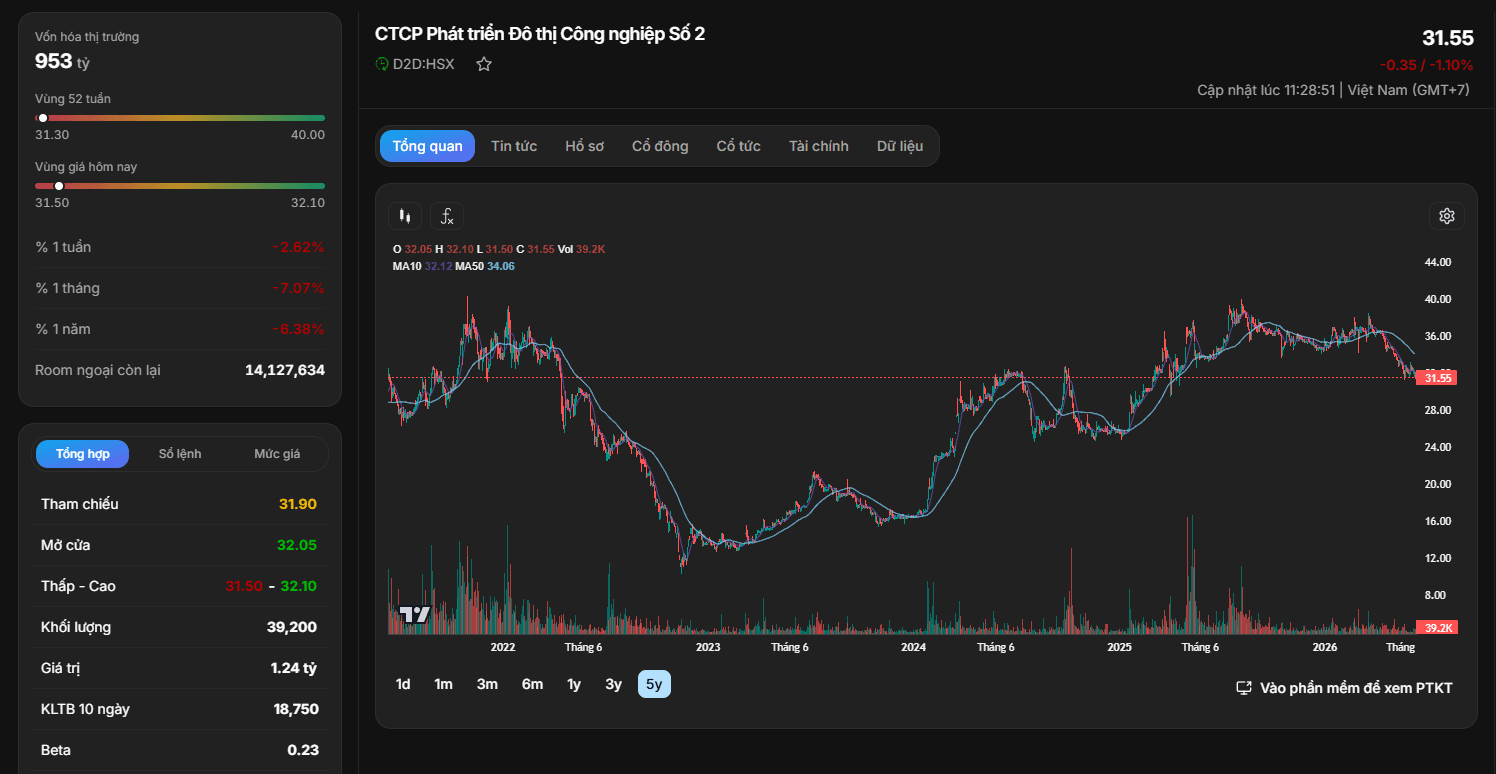
Task: Click the OHLC values legend row
Action: click(x=499, y=249)
